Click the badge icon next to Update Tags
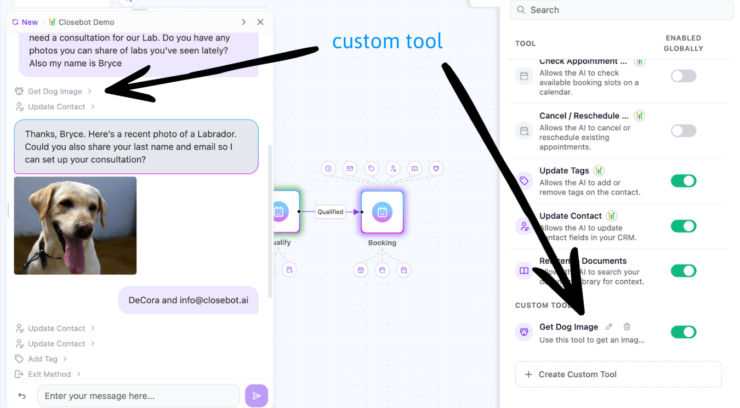 (x=598, y=170)
